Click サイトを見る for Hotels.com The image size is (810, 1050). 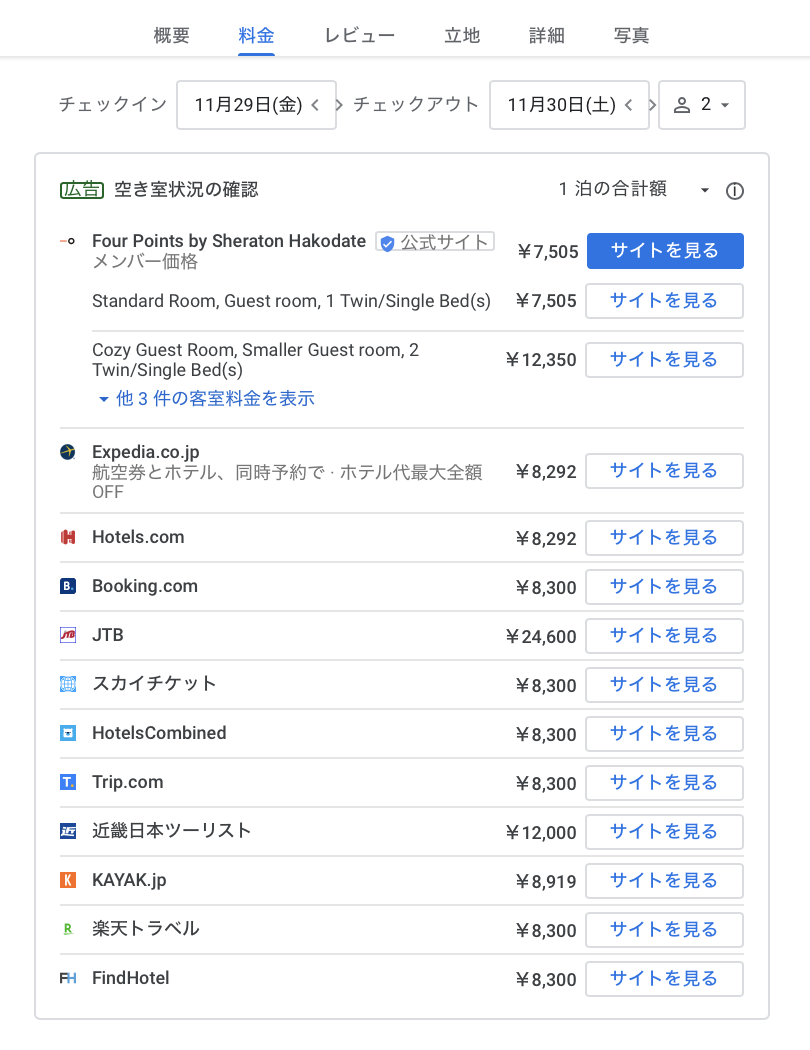click(664, 538)
